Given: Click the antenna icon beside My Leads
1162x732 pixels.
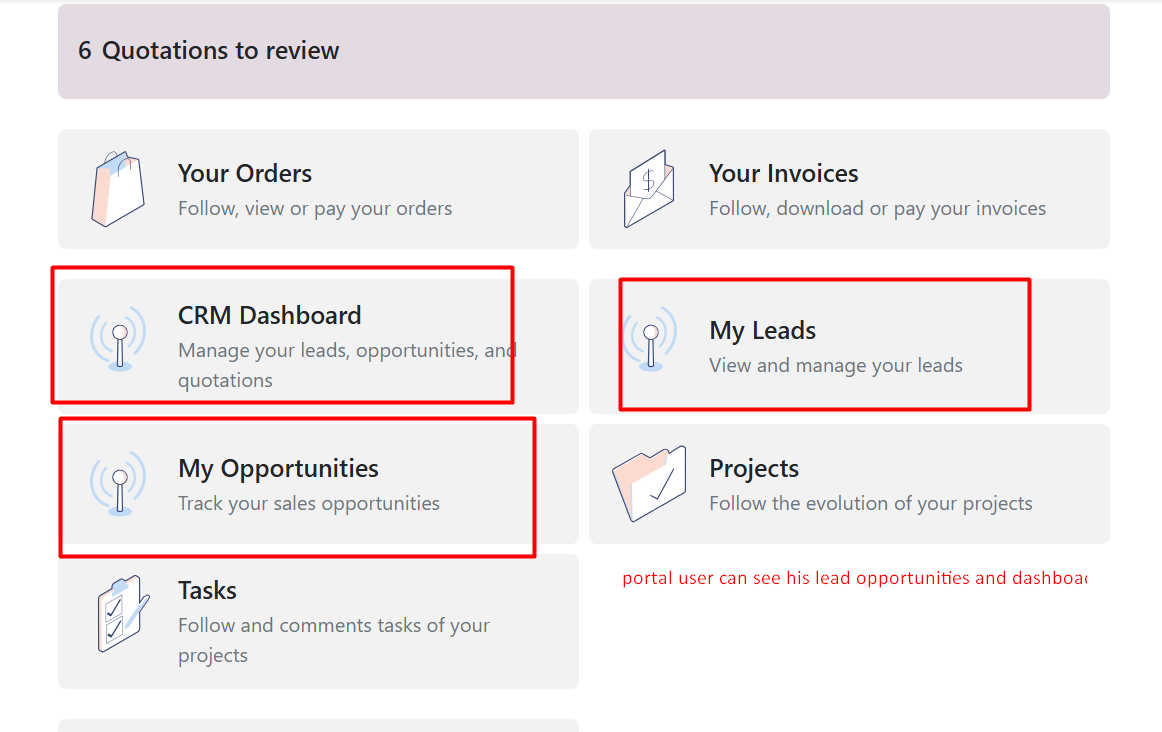Looking at the screenshot, I should (650, 340).
